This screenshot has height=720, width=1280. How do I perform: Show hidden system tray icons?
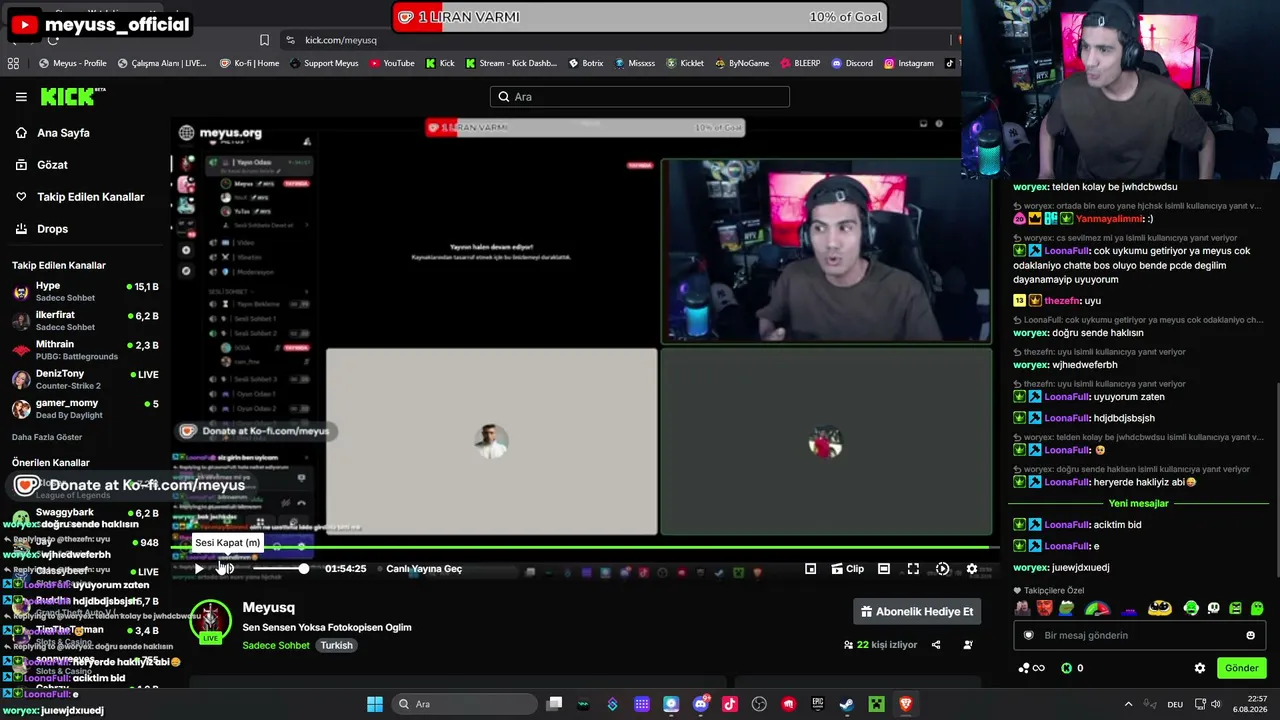[x=1128, y=704]
